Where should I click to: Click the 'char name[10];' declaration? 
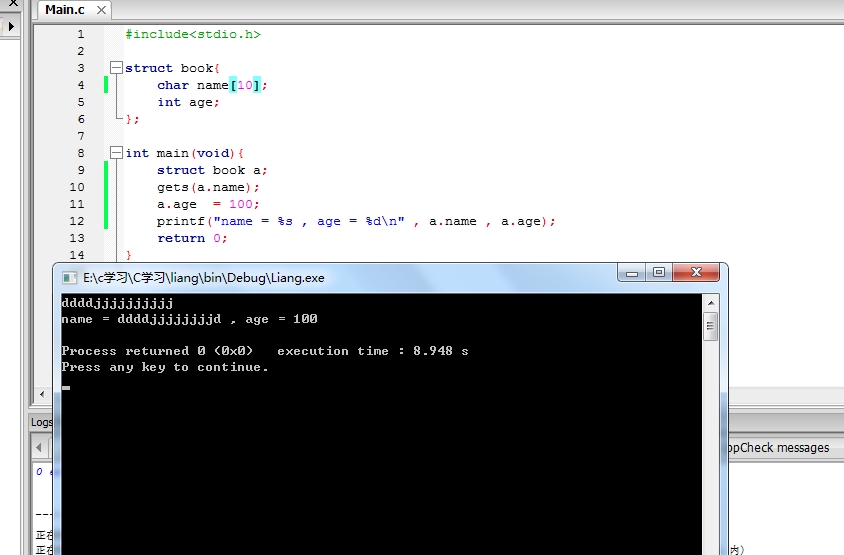212,85
